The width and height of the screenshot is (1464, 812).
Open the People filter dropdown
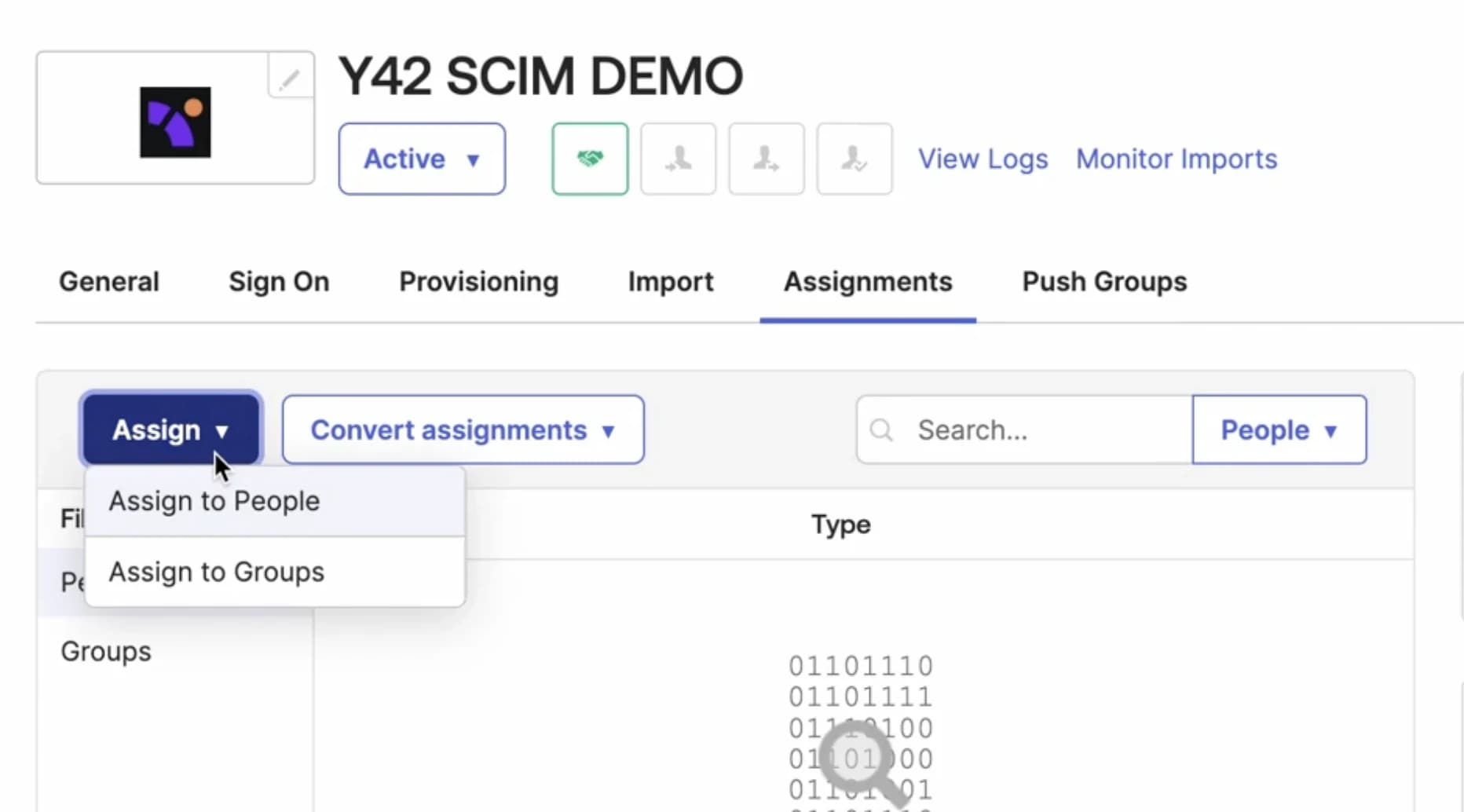click(x=1279, y=430)
